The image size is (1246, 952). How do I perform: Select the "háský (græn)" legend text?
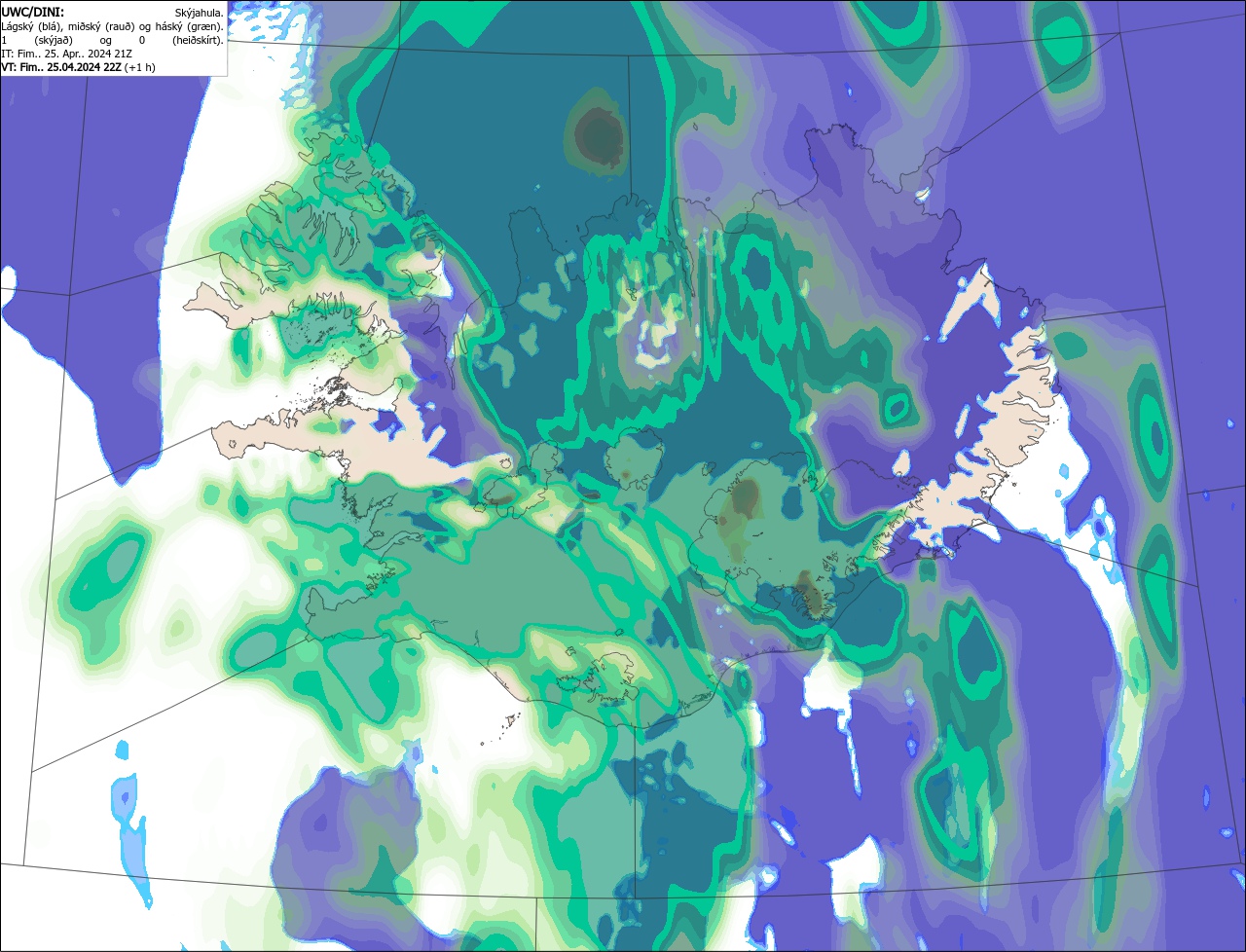click(189, 27)
